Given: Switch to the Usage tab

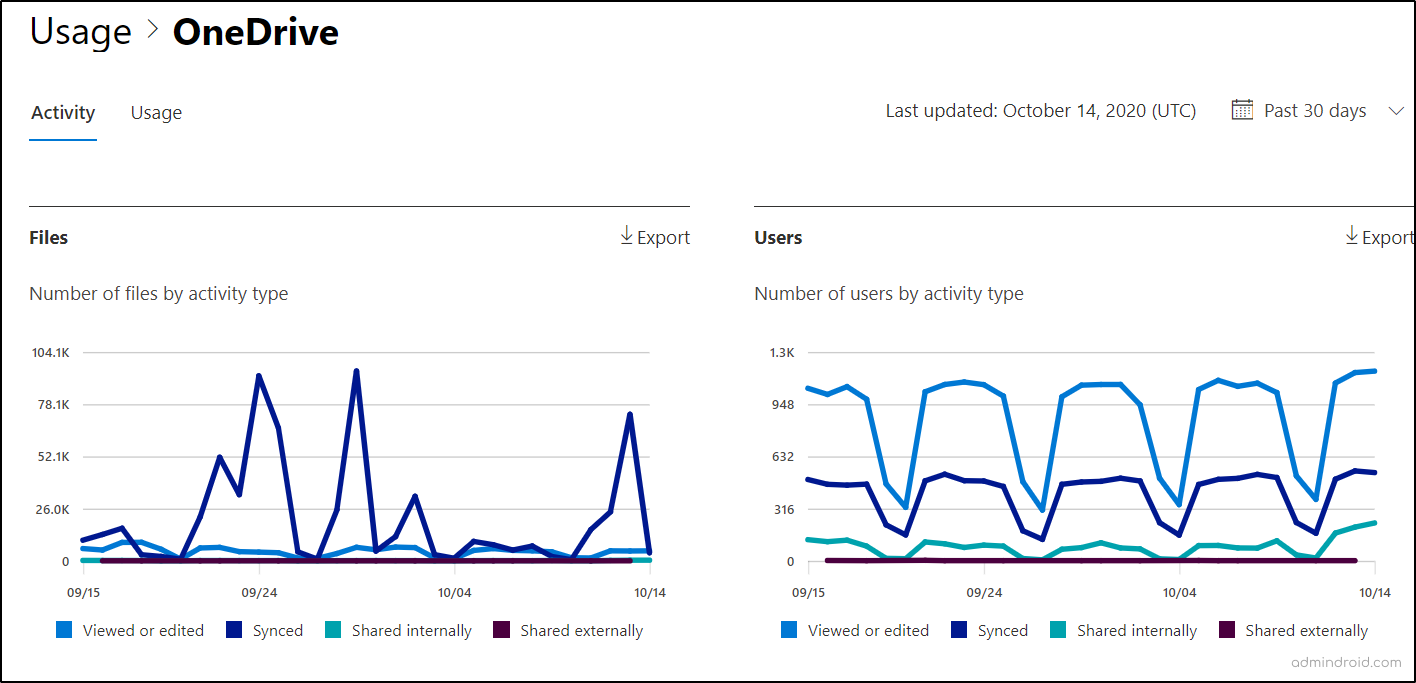Looking at the screenshot, I should pyautogui.click(x=156, y=112).
